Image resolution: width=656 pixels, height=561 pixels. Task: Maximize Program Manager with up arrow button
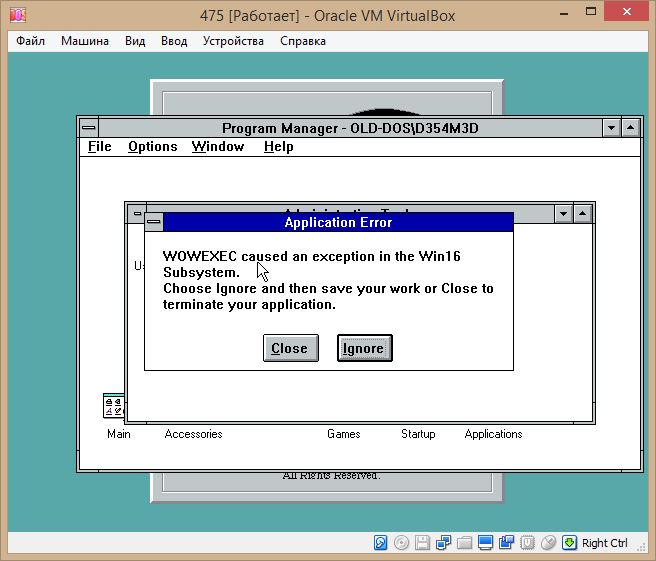[x=630, y=128]
